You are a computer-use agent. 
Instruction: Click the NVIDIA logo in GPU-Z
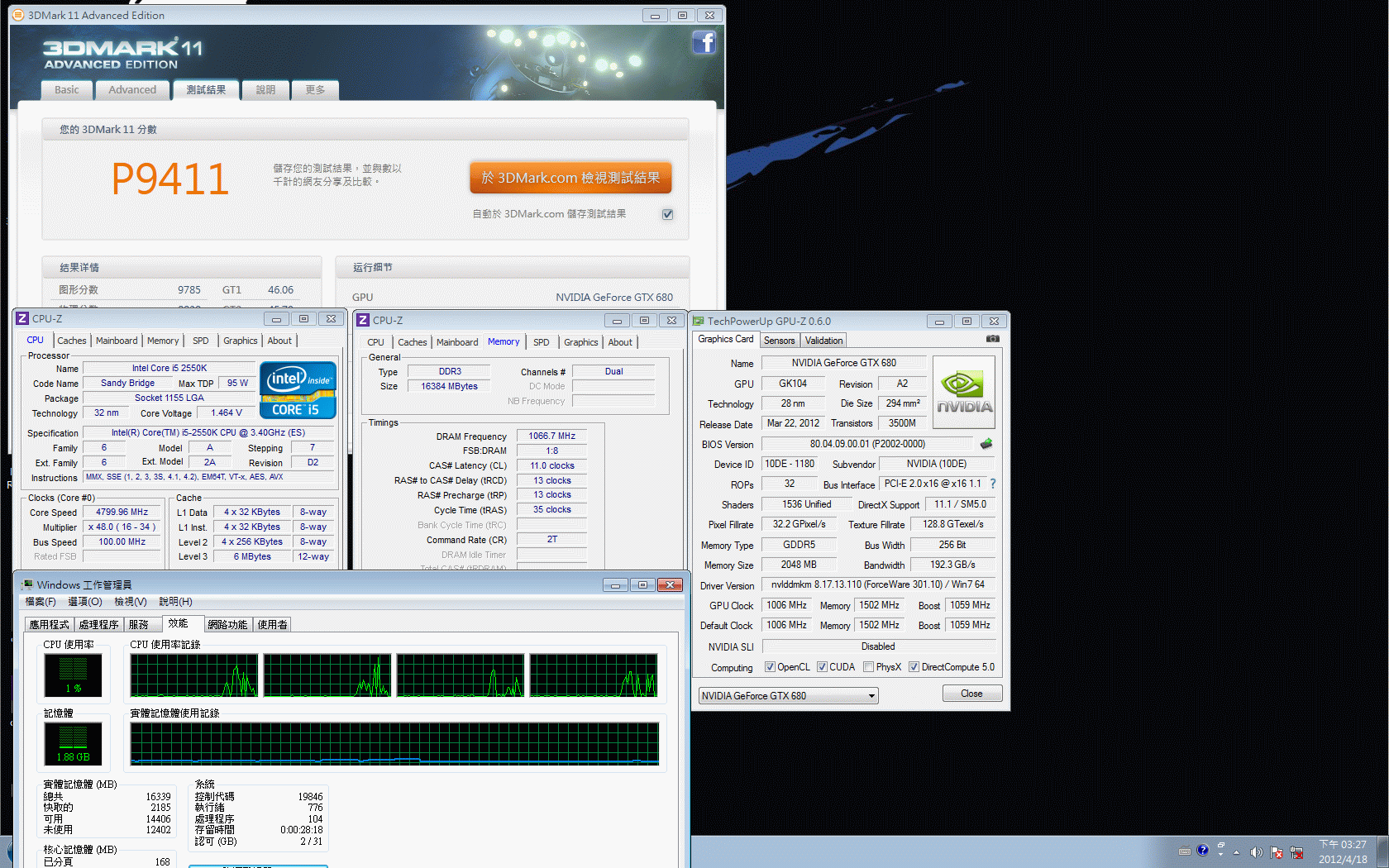point(964,392)
